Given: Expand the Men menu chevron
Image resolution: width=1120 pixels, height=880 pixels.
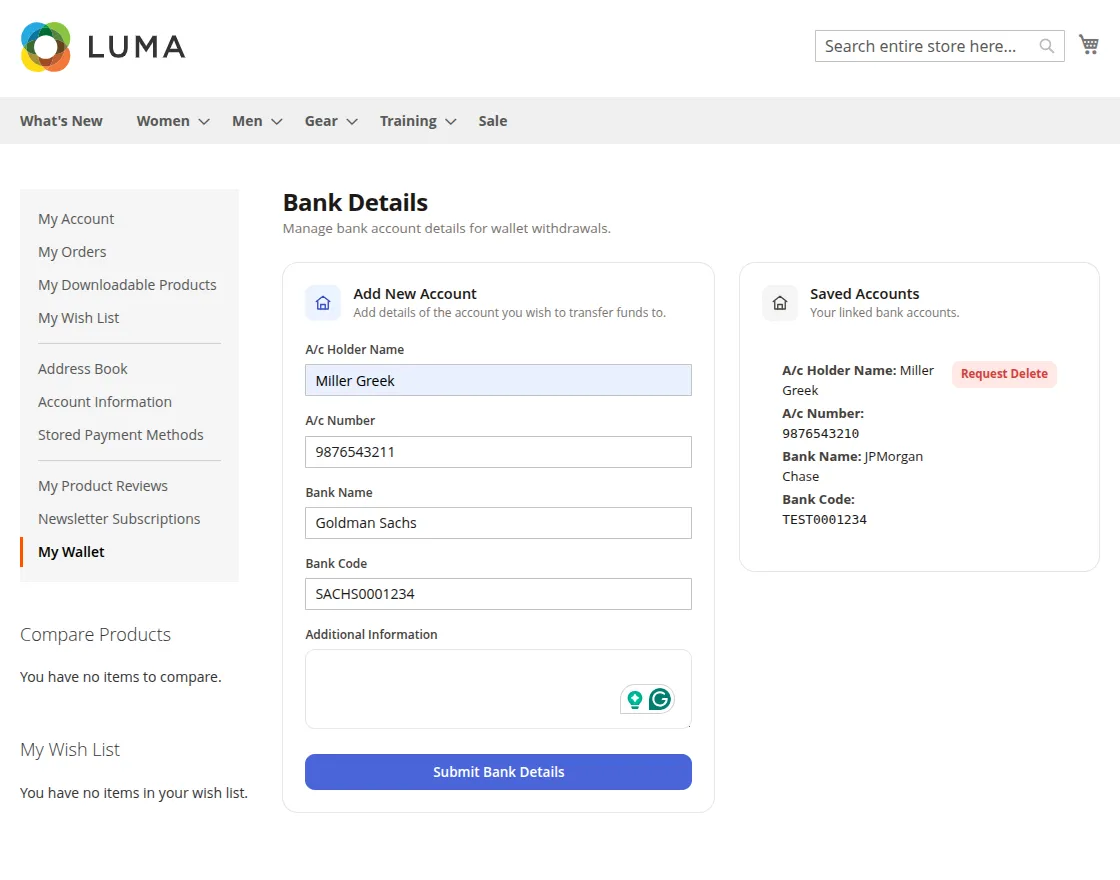Looking at the screenshot, I should point(276,121).
